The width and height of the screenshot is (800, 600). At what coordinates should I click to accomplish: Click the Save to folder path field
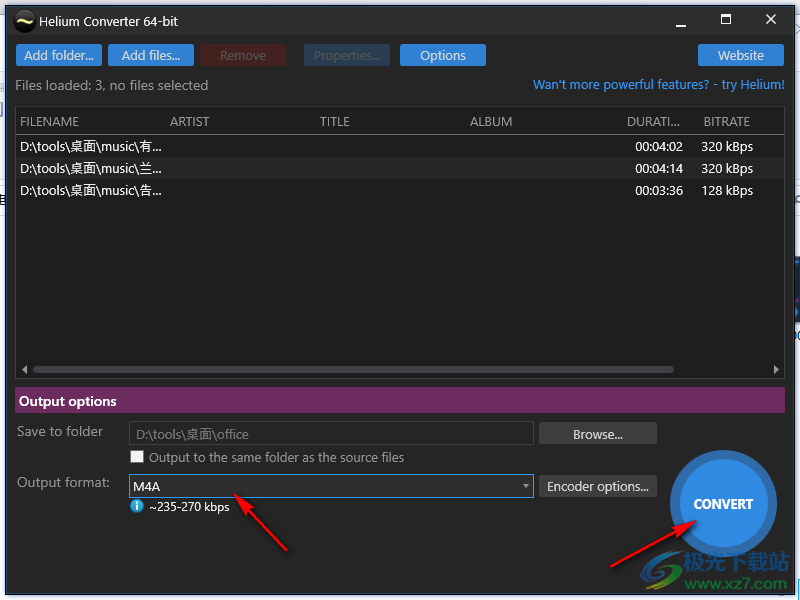(331, 434)
